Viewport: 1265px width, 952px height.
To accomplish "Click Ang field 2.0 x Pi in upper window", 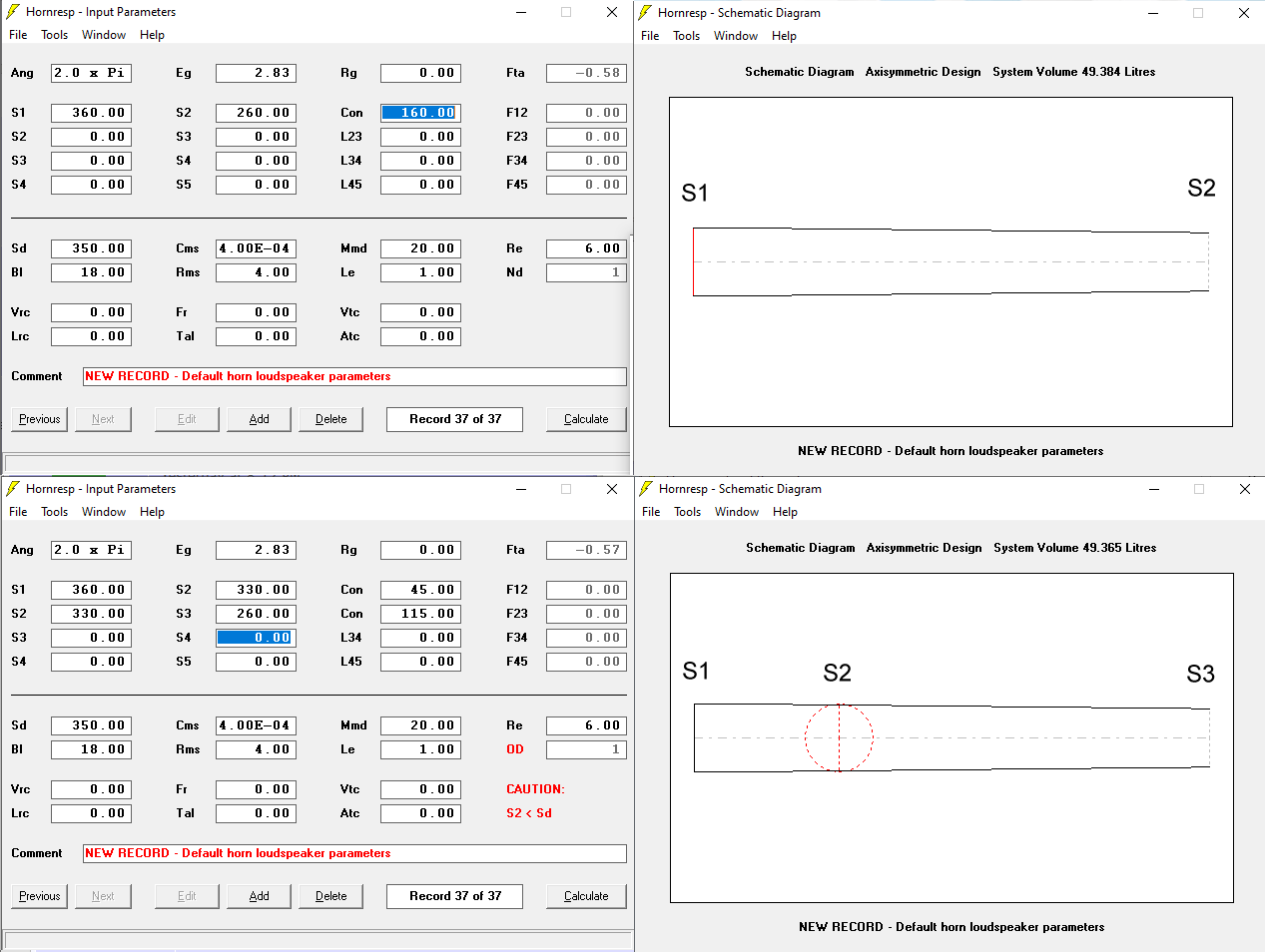I will point(91,73).
